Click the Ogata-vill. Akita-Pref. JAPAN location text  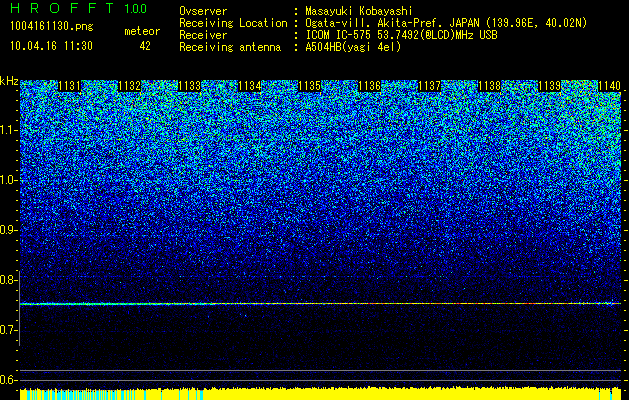coord(446,23)
